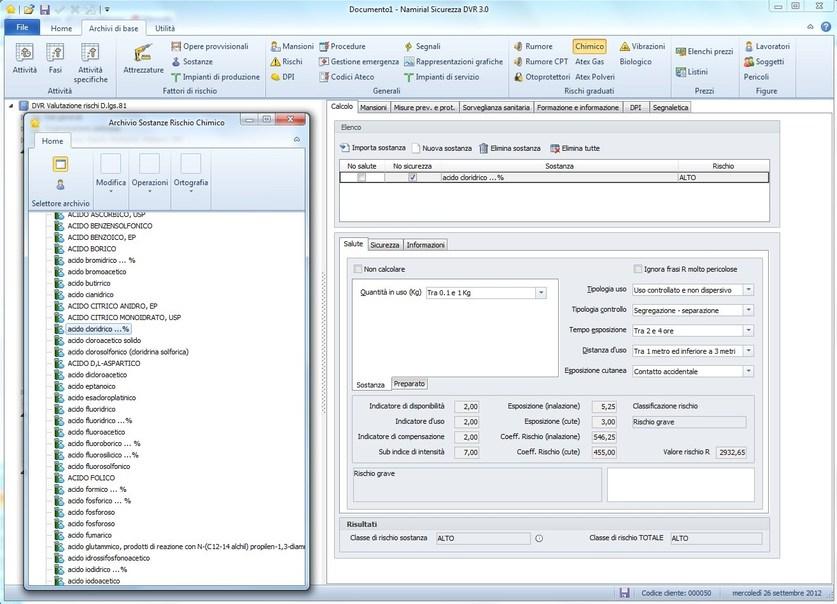Viewport: 837px width, 604px height.
Task: Open Elenchi prezzi from the ribbon
Action: pyautogui.click(x=703, y=51)
